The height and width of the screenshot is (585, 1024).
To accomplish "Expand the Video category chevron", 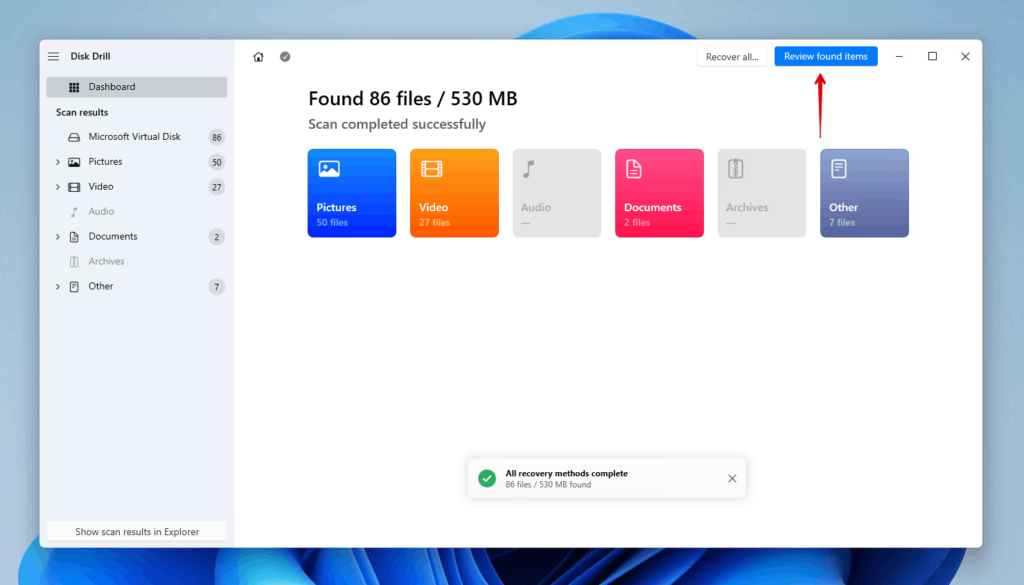I will pos(57,186).
